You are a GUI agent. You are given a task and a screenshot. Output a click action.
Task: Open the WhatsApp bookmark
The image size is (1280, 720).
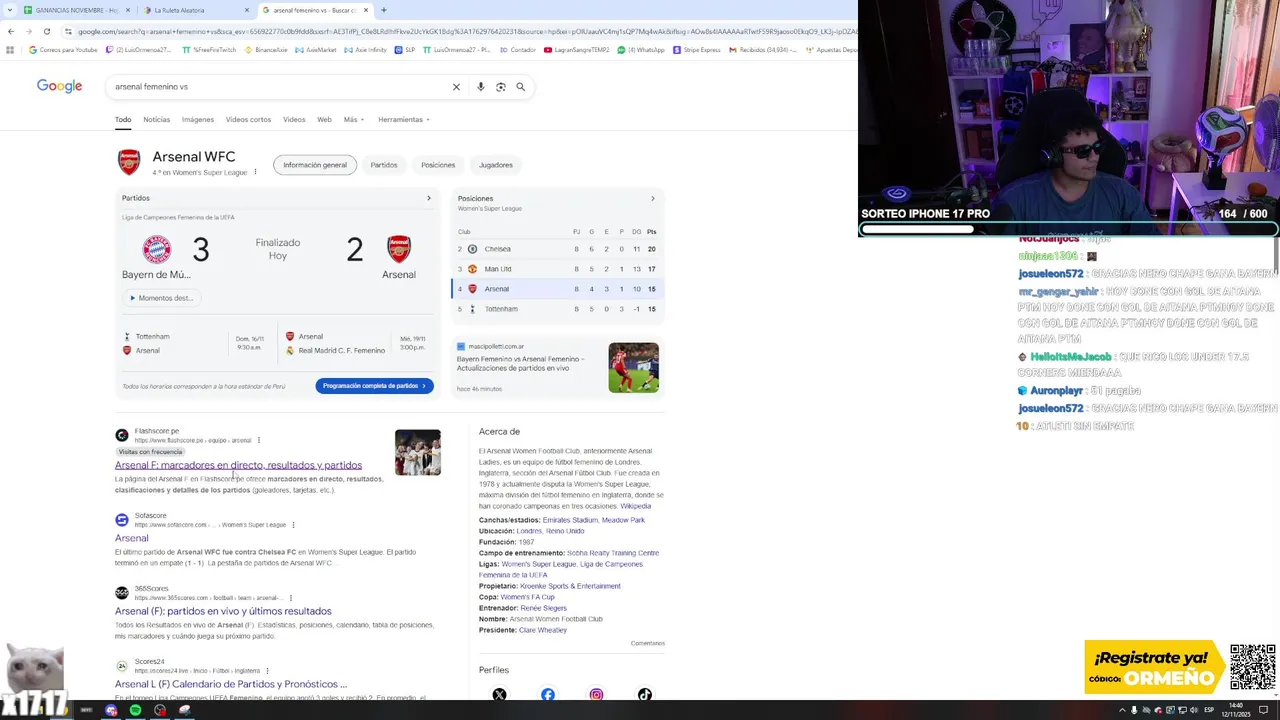click(x=641, y=50)
